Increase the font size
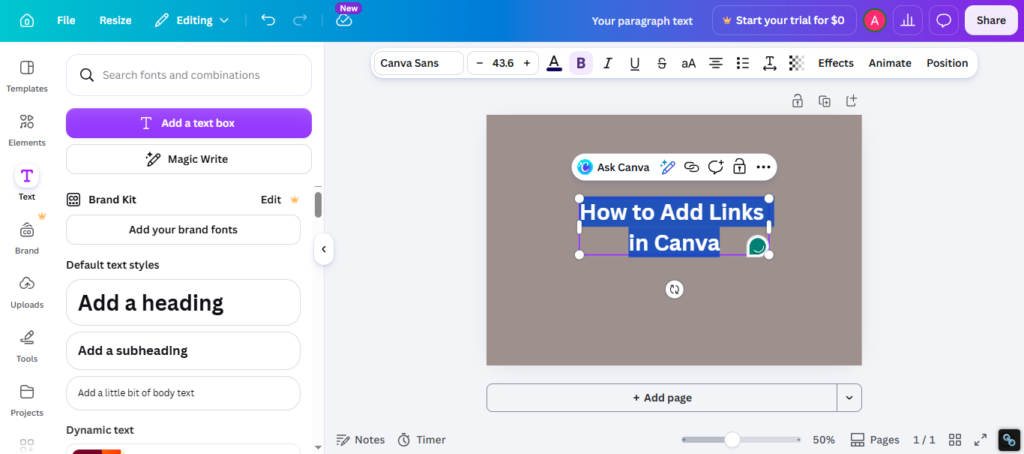This screenshot has height=454, width=1024. pos(527,63)
